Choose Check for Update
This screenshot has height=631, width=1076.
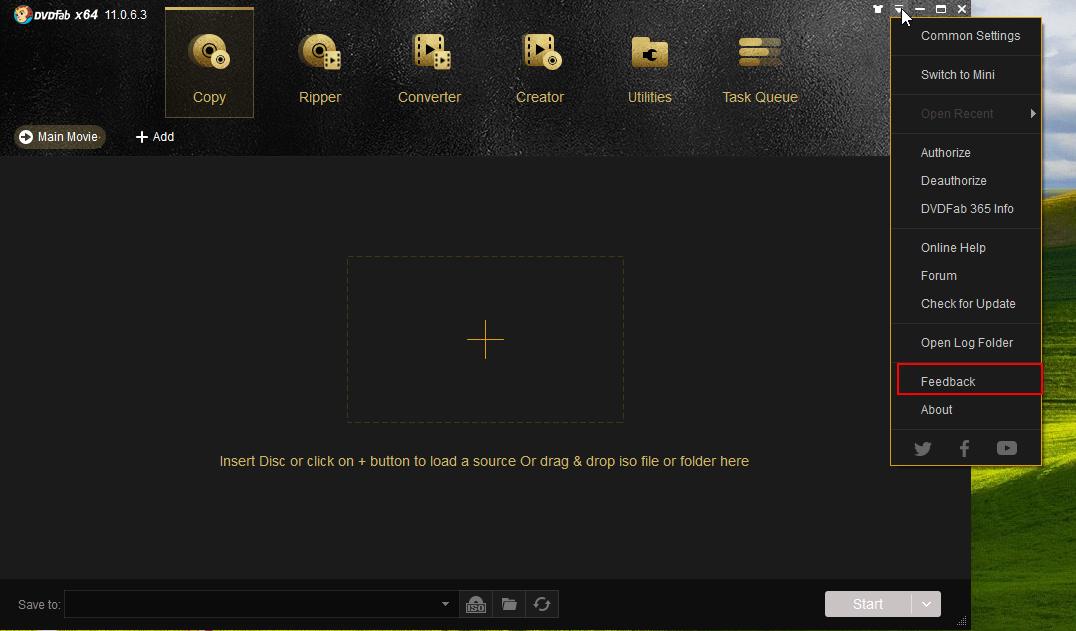tap(968, 304)
